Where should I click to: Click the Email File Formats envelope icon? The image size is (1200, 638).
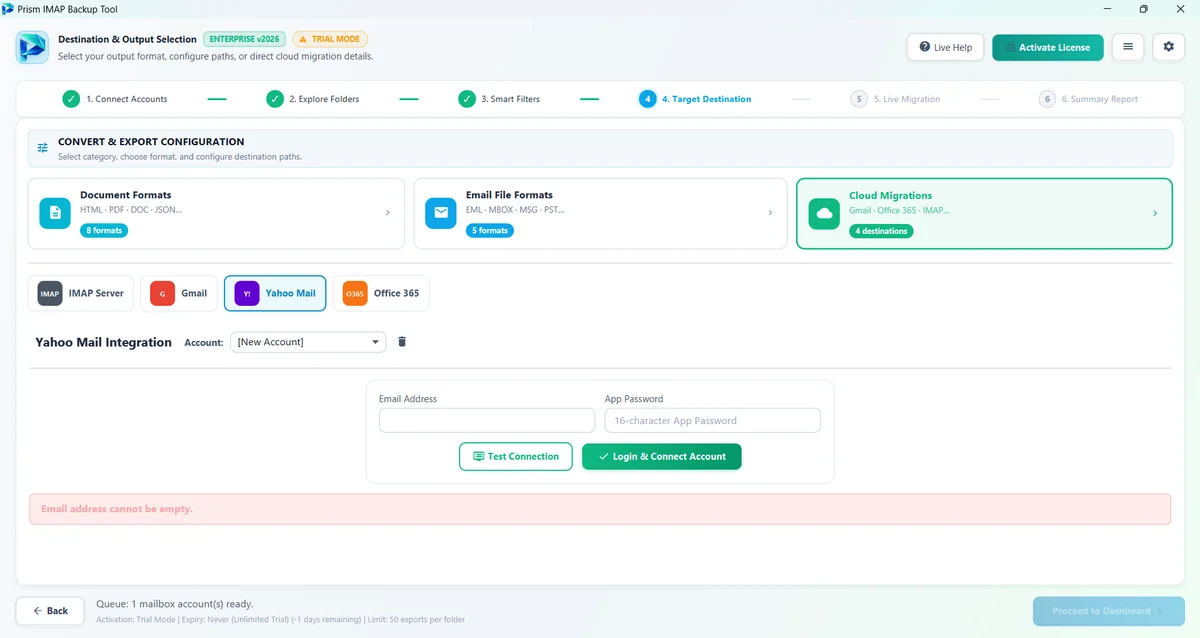click(441, 213)
